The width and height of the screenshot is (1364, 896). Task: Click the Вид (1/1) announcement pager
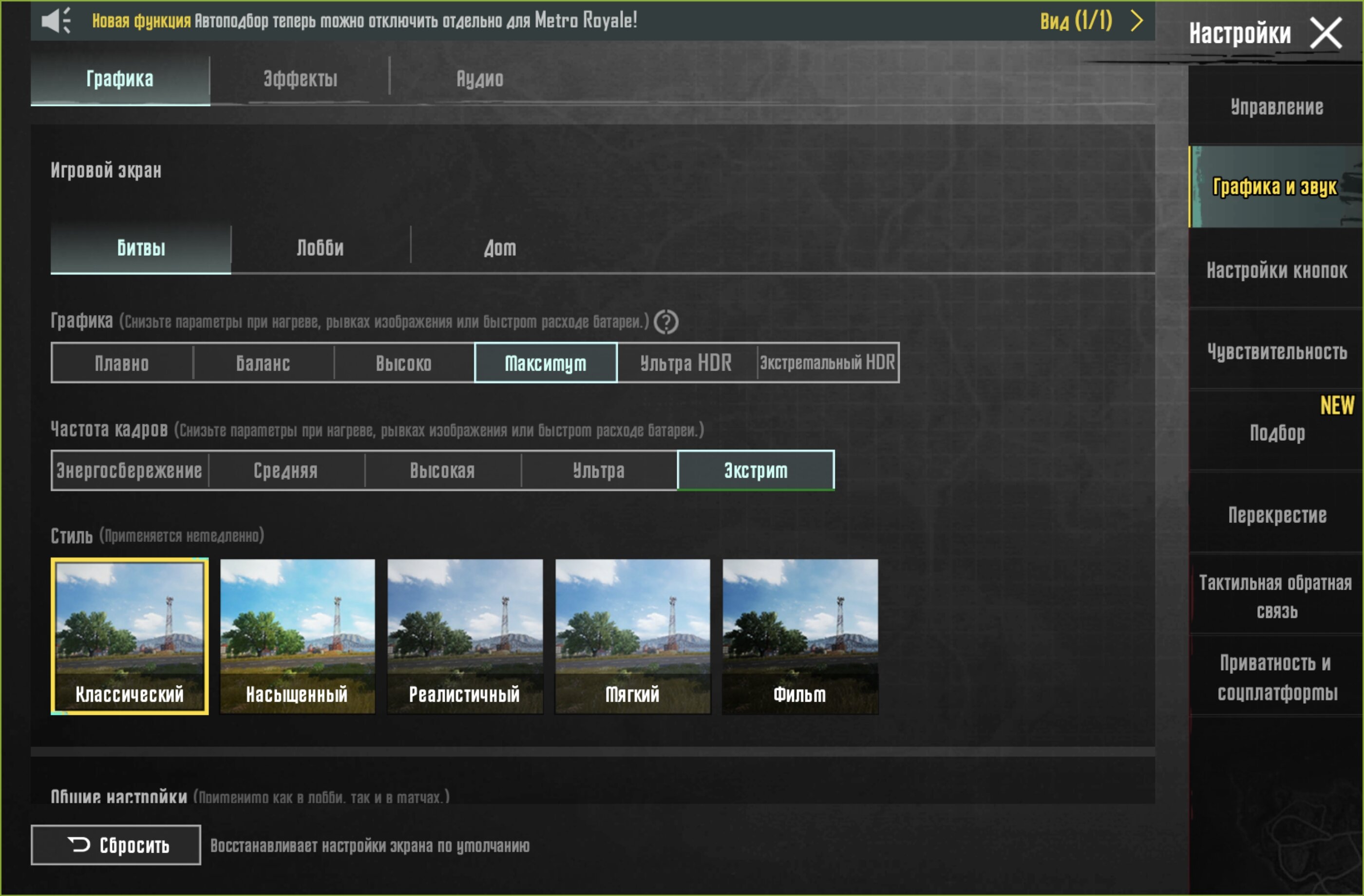tap(1076, 20)
